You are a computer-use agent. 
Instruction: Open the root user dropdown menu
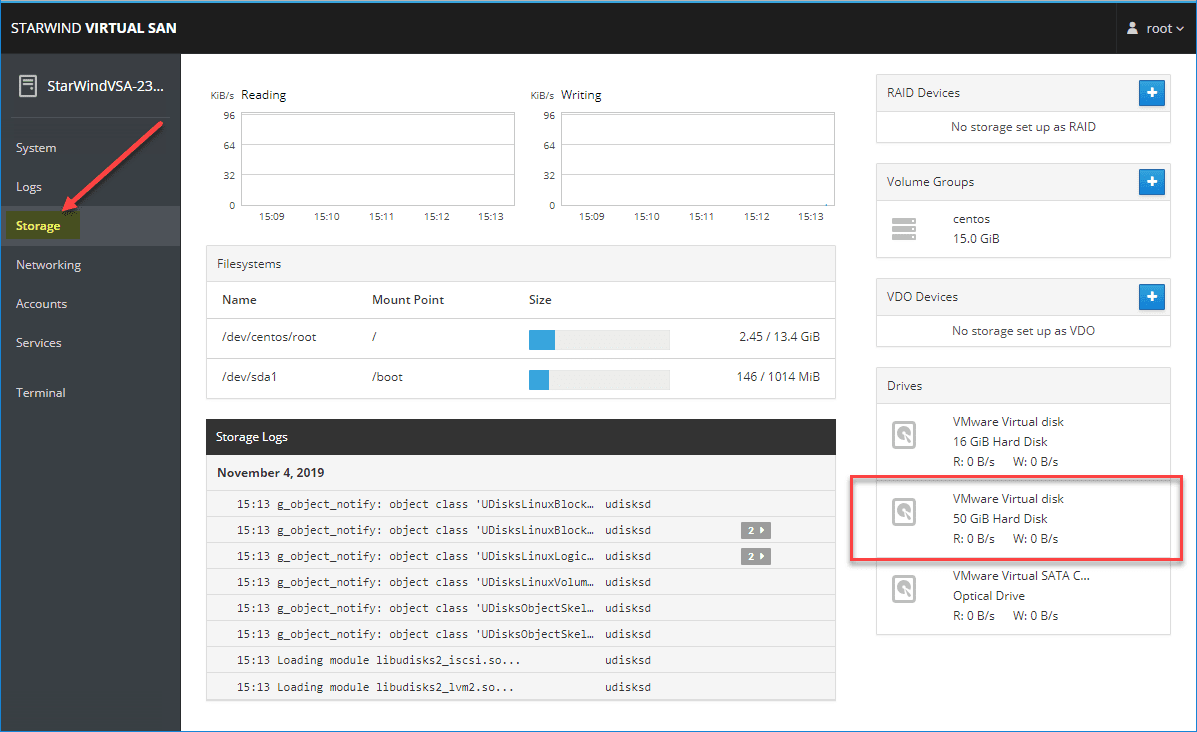click(x=1156, y=28)
